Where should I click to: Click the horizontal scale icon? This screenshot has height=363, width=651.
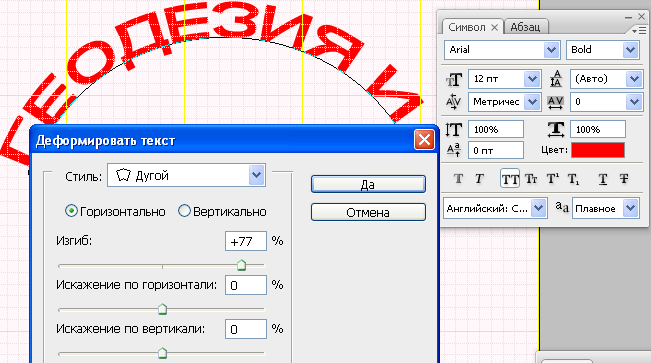[556, 130]
